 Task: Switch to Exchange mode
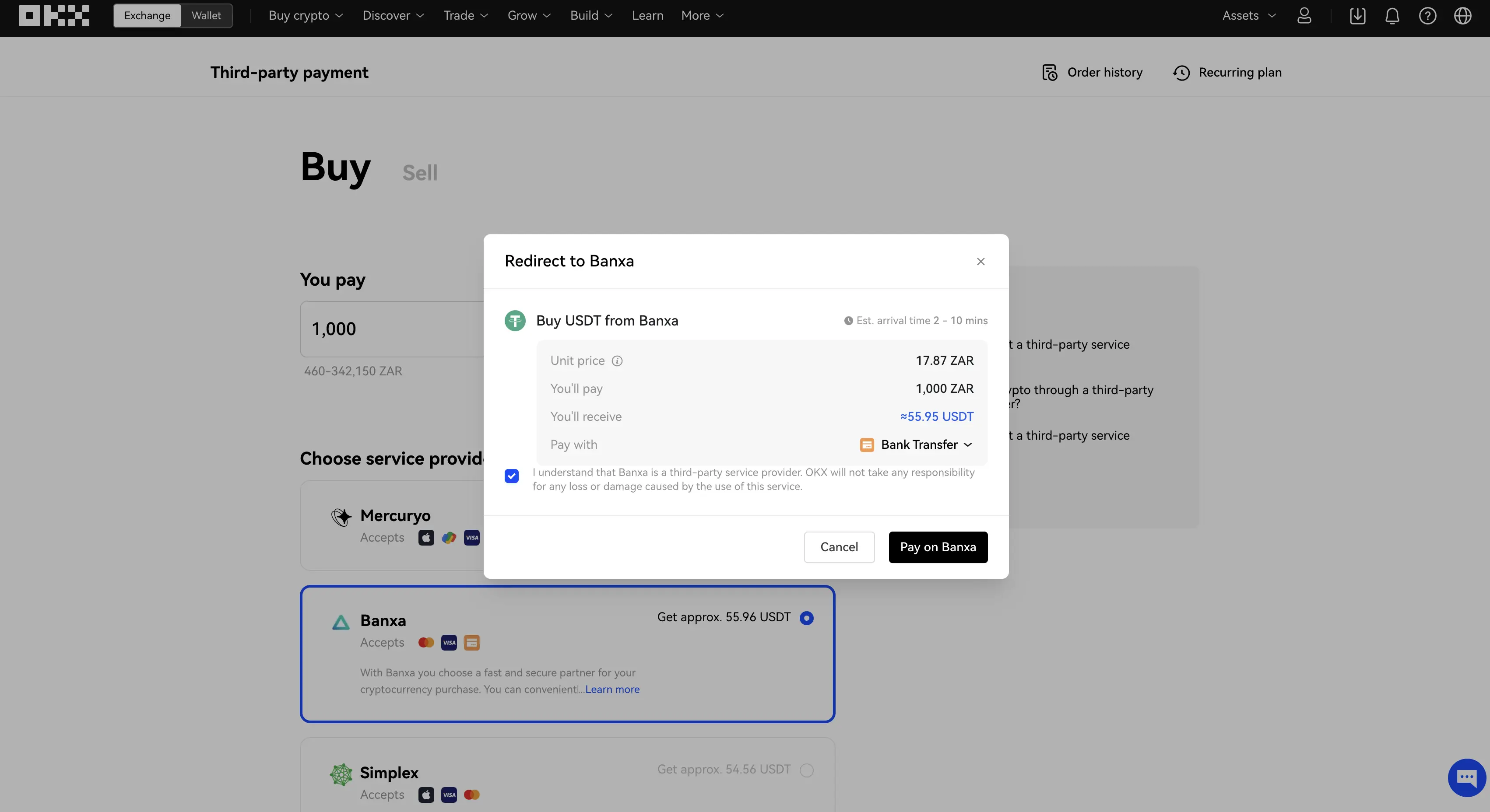(x=147, y=16)
